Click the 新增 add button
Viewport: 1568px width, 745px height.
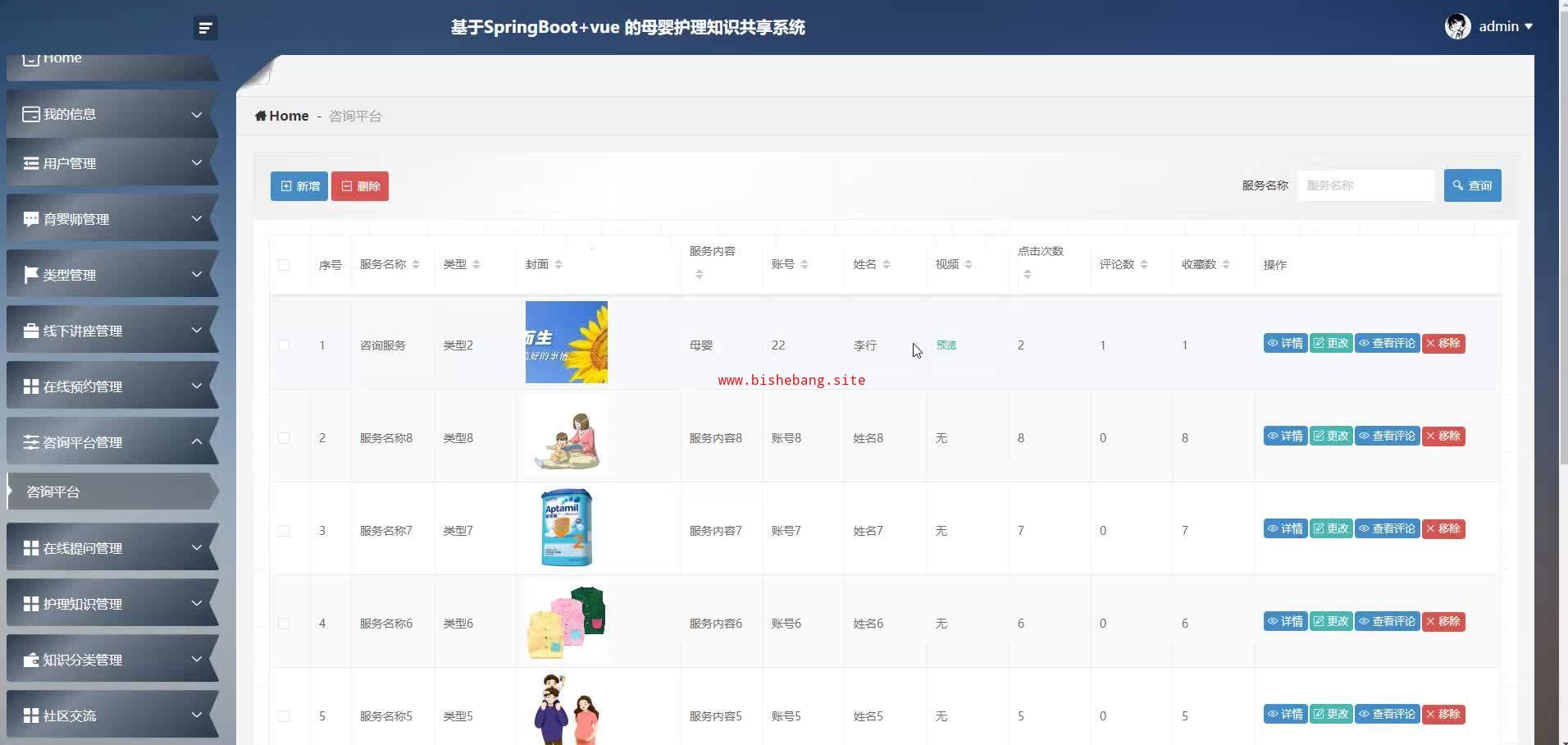299,186
